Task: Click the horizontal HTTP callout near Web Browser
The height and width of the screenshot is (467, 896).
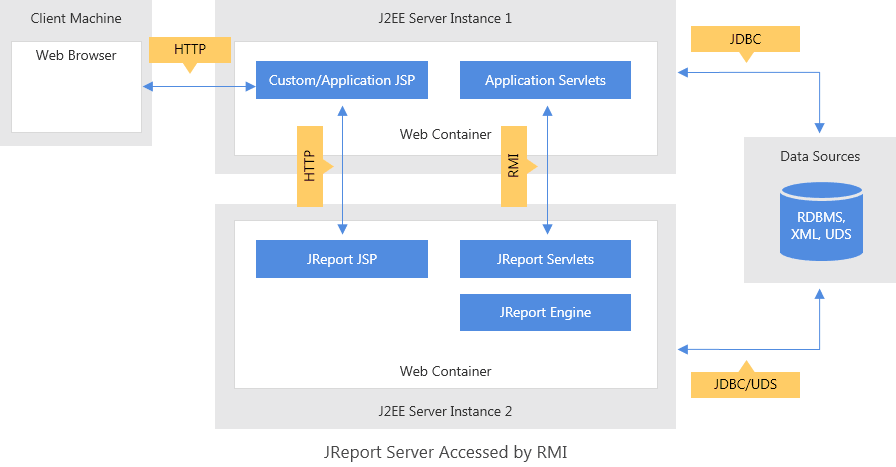Action: click(x=190, y=49)
